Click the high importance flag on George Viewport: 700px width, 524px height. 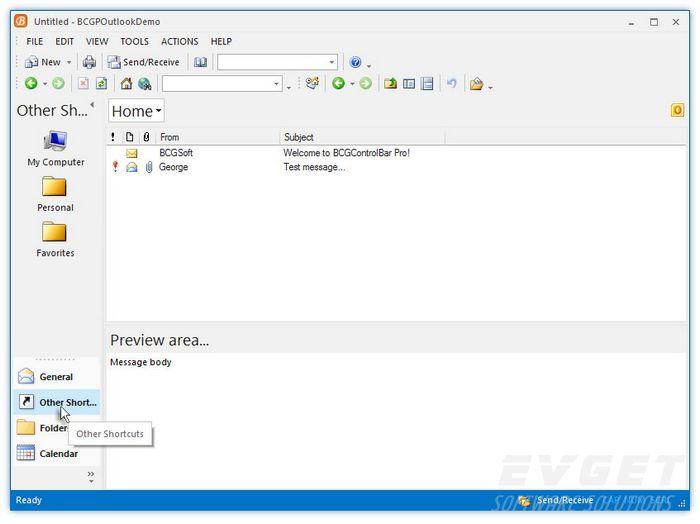(x=115, y=167)
